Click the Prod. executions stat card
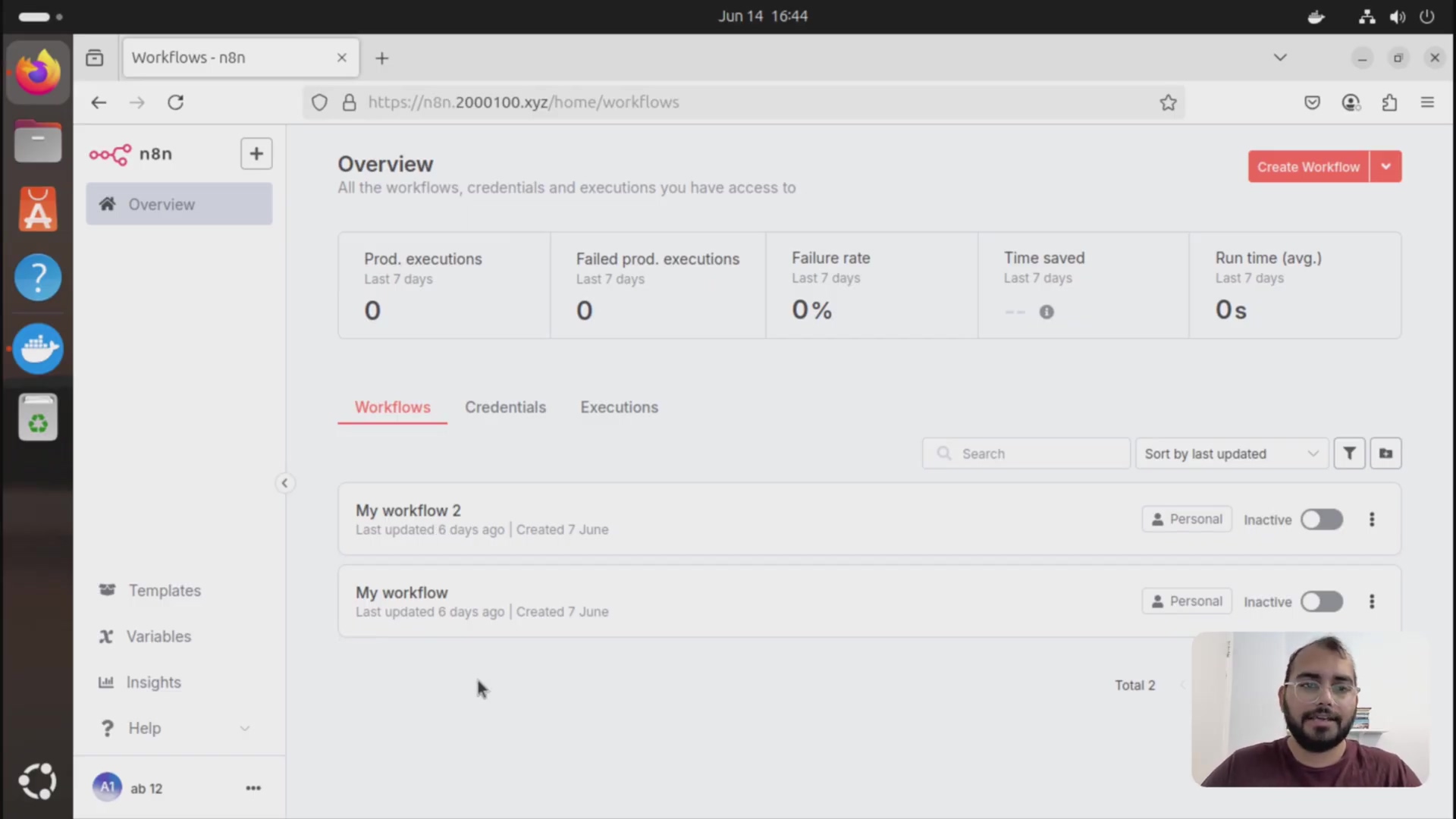1456x819 pixels. click(x=444, y=285)
